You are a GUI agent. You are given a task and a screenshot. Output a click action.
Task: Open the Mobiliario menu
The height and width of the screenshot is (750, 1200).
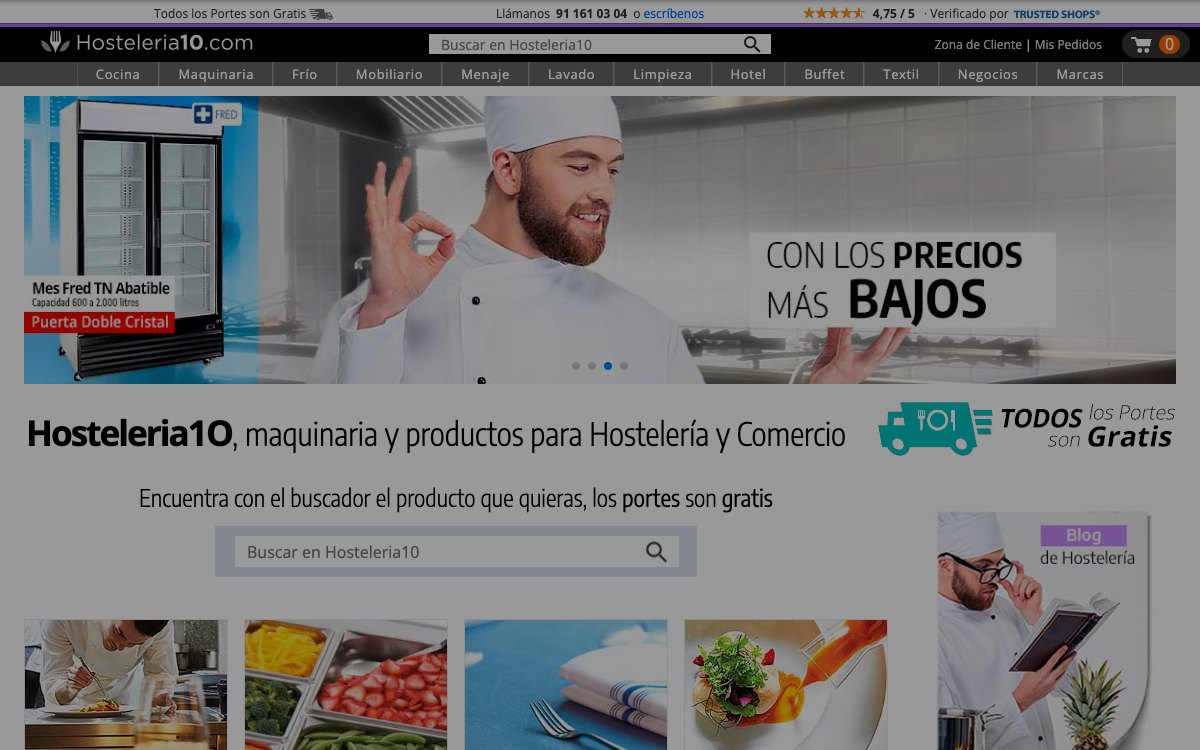(389, 74)
